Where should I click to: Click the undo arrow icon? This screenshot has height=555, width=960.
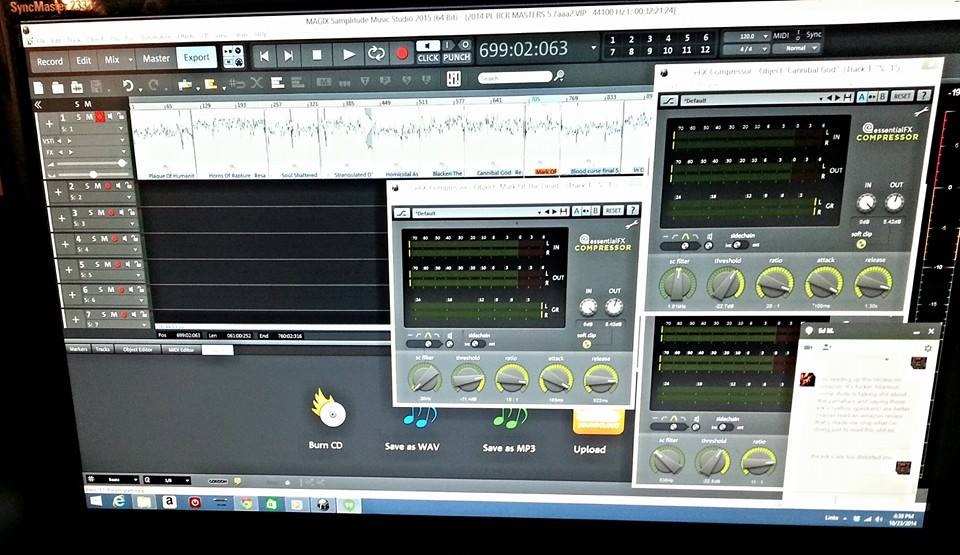127,86
